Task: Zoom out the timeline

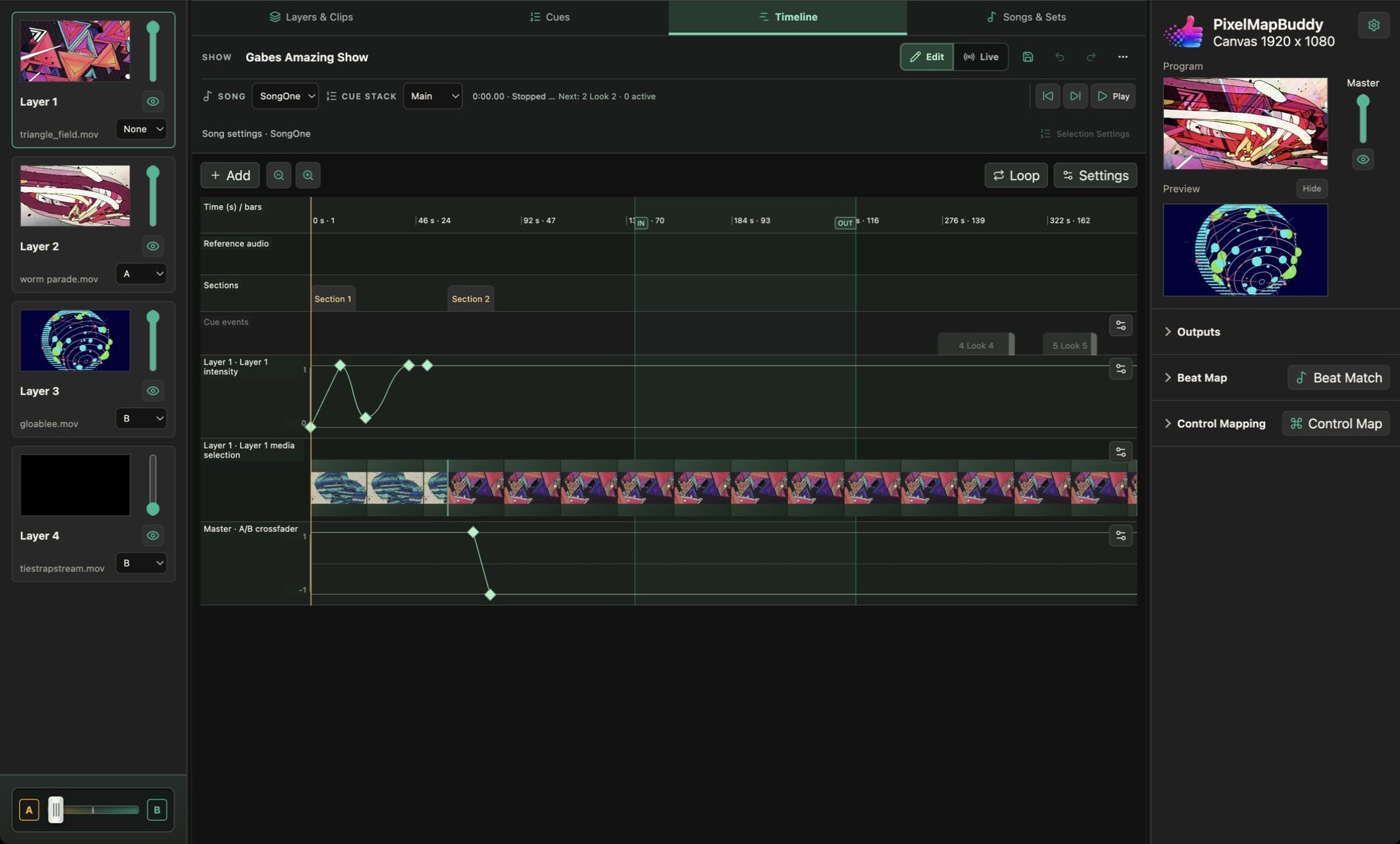Action: click(x=278, y=175)
